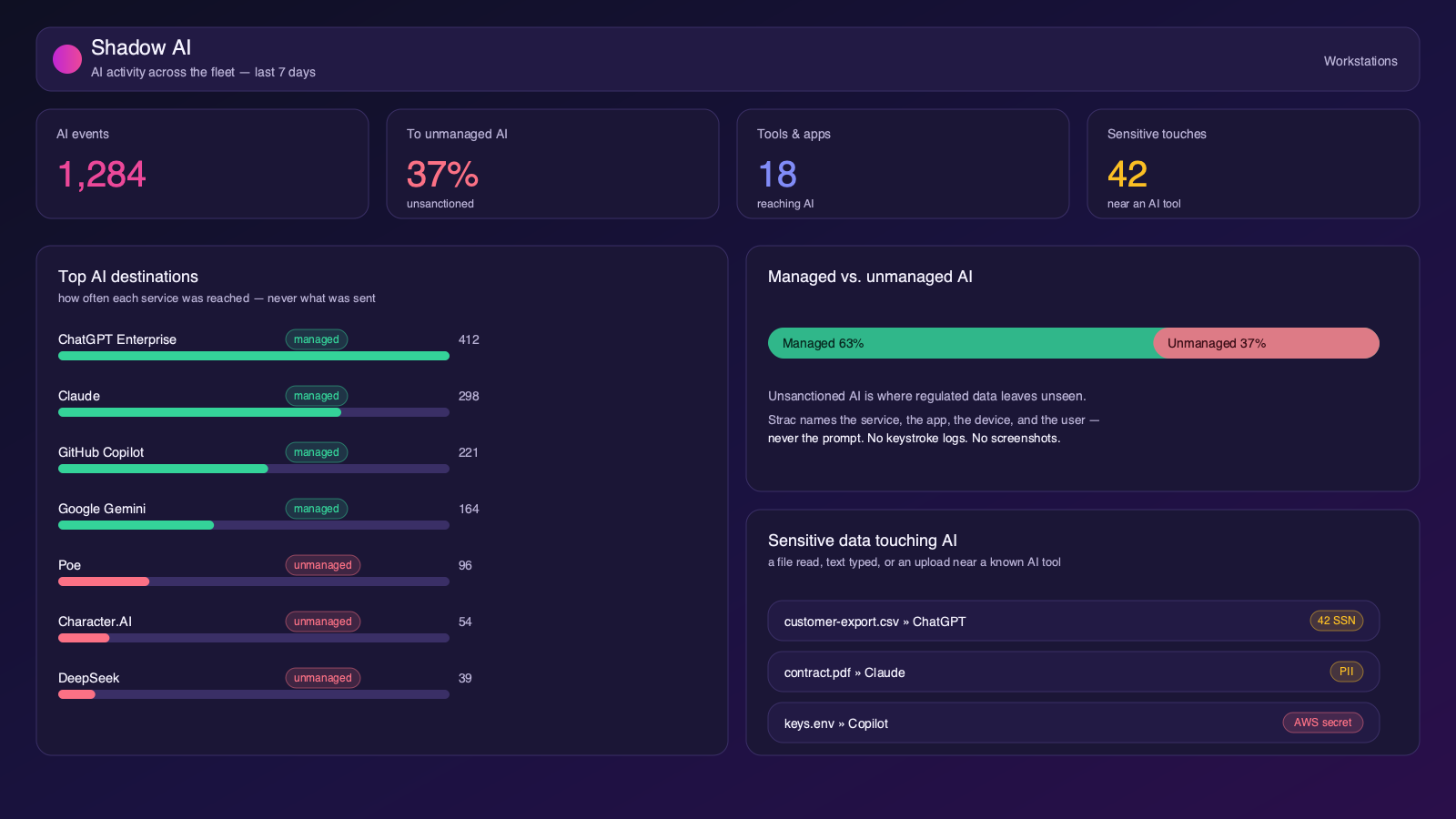The width and height of the screenshot is (1456, 819).
Task: Click the ChatGPT Enterprise managed badge
Action: [317, 339]
